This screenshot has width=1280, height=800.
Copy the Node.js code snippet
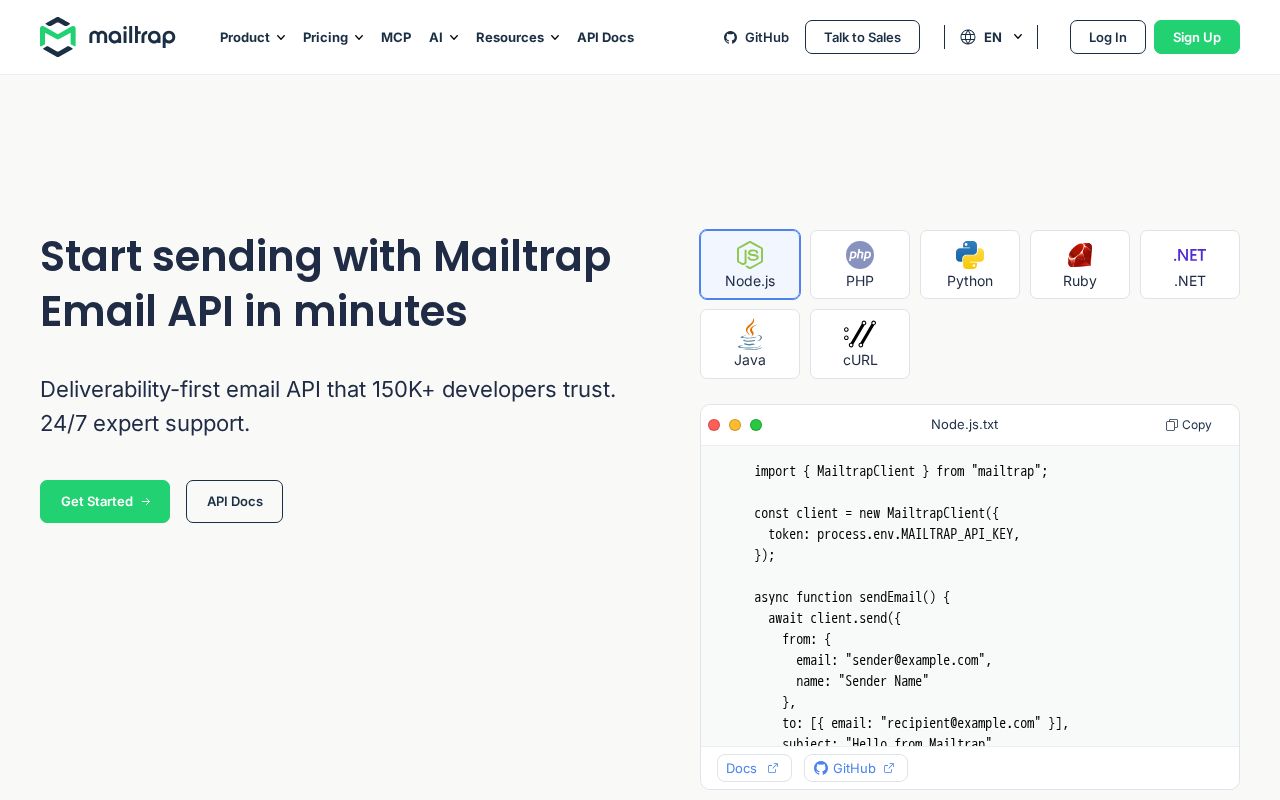click(1188, 425)
